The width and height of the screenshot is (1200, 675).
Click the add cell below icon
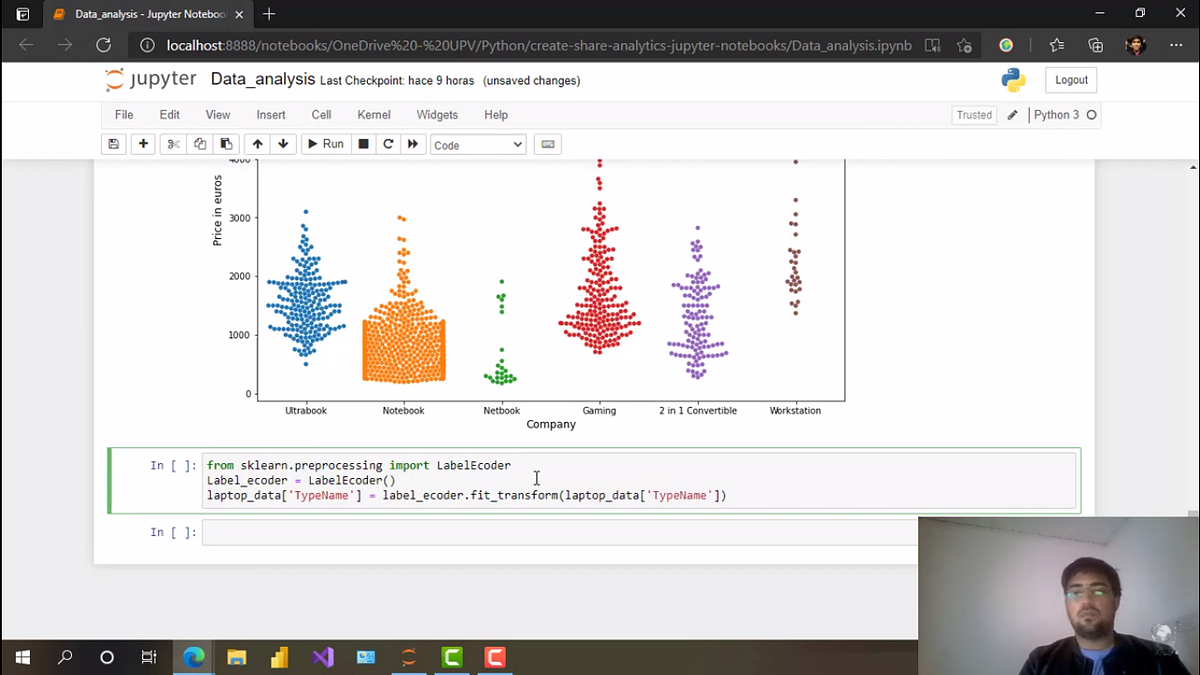(x=142, y=144)
